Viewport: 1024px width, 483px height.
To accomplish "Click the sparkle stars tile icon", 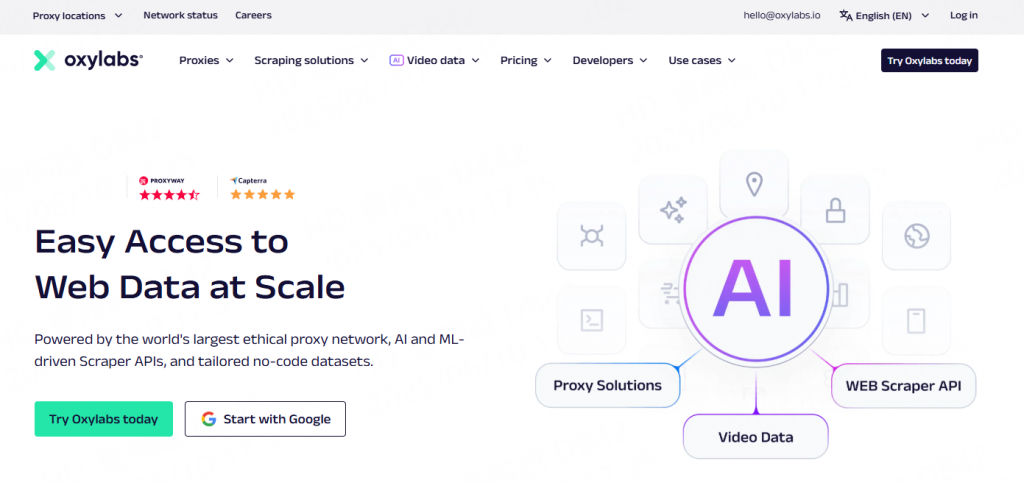I will (673, 210).
